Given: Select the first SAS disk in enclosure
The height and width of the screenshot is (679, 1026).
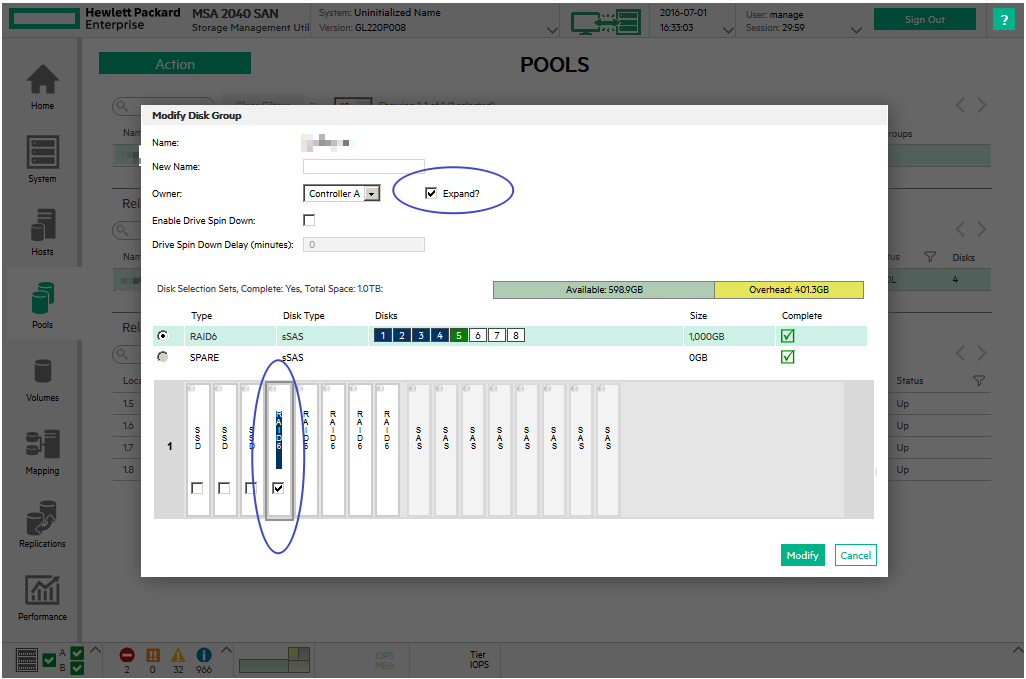Looking at the screenshot, I should click(419, 450).
